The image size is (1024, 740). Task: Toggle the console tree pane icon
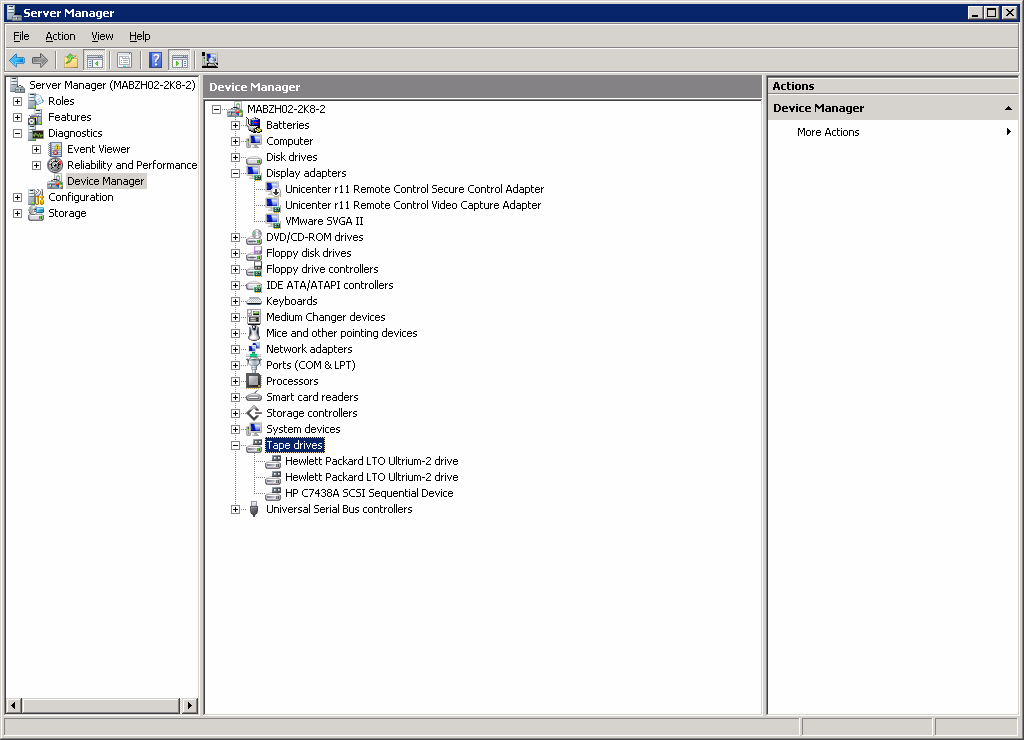[94, 59]
